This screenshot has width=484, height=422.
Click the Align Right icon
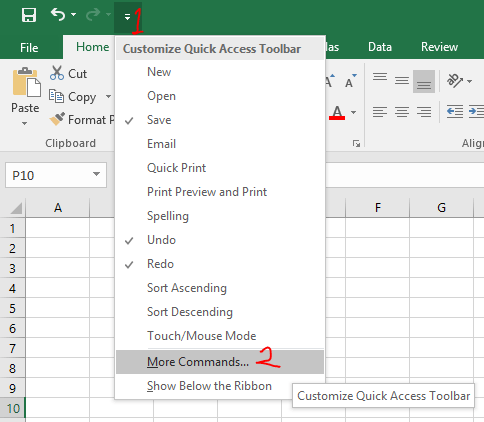click(x=424, y=112)
